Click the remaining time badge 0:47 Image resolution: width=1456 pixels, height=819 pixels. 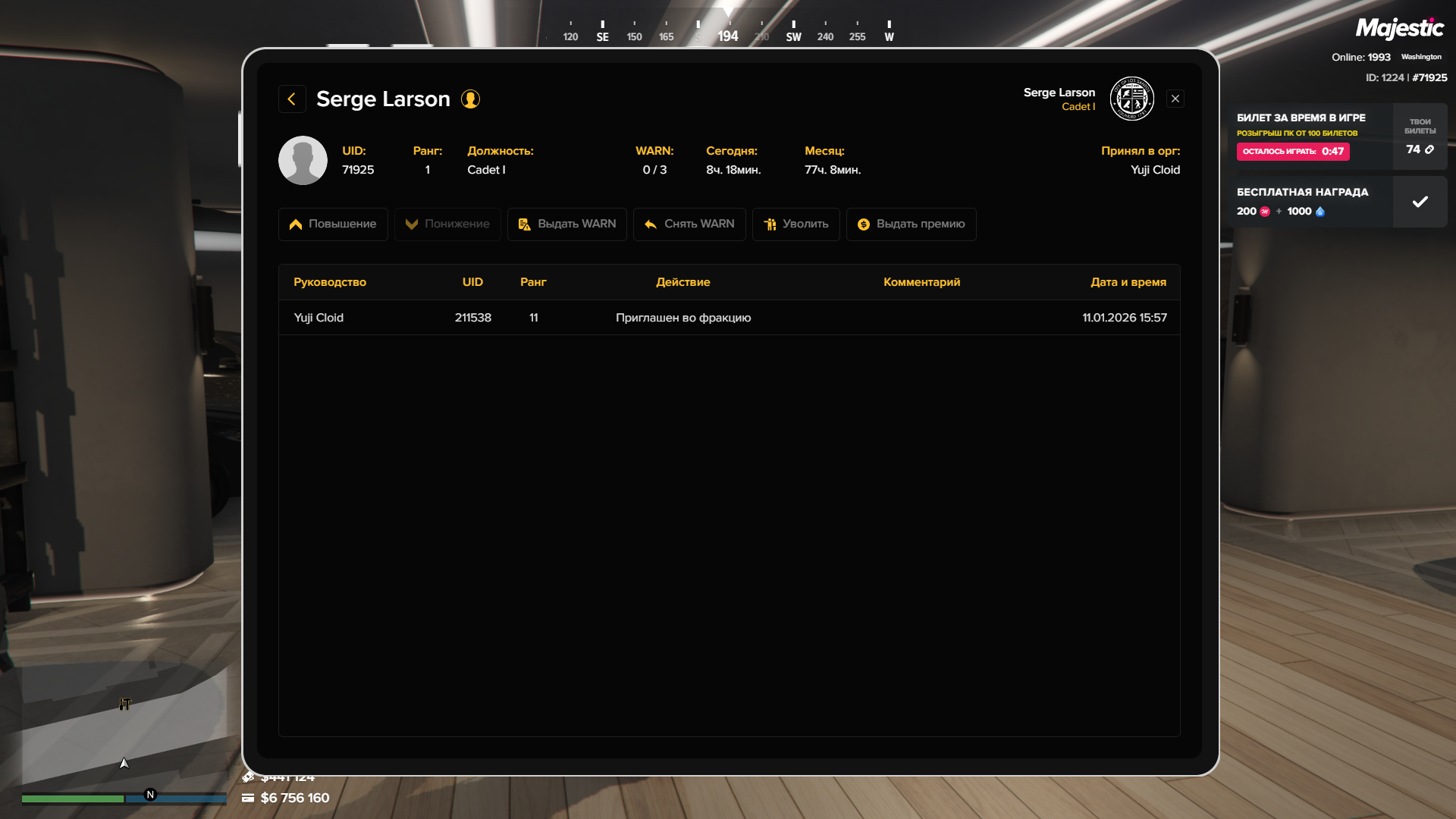pos(1293,152)
